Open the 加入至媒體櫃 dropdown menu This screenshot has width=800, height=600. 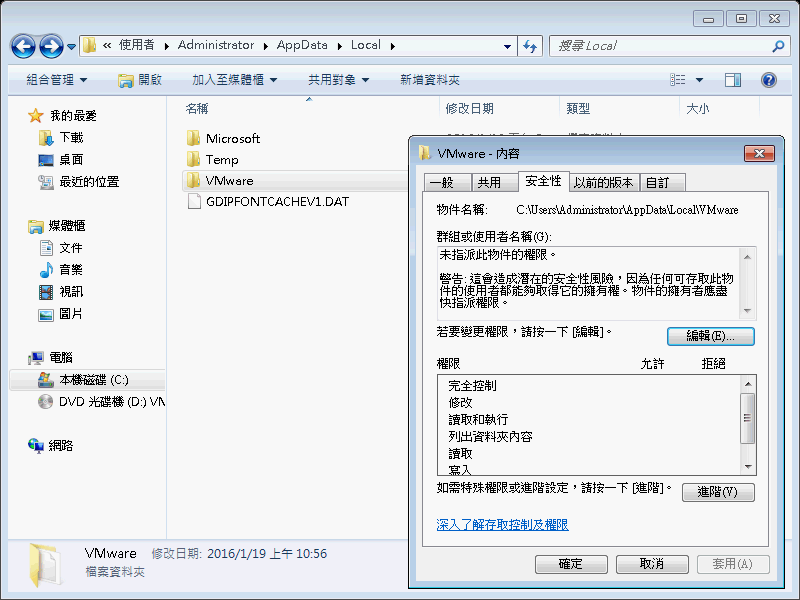pyautogui.click(x=234, y=80)
